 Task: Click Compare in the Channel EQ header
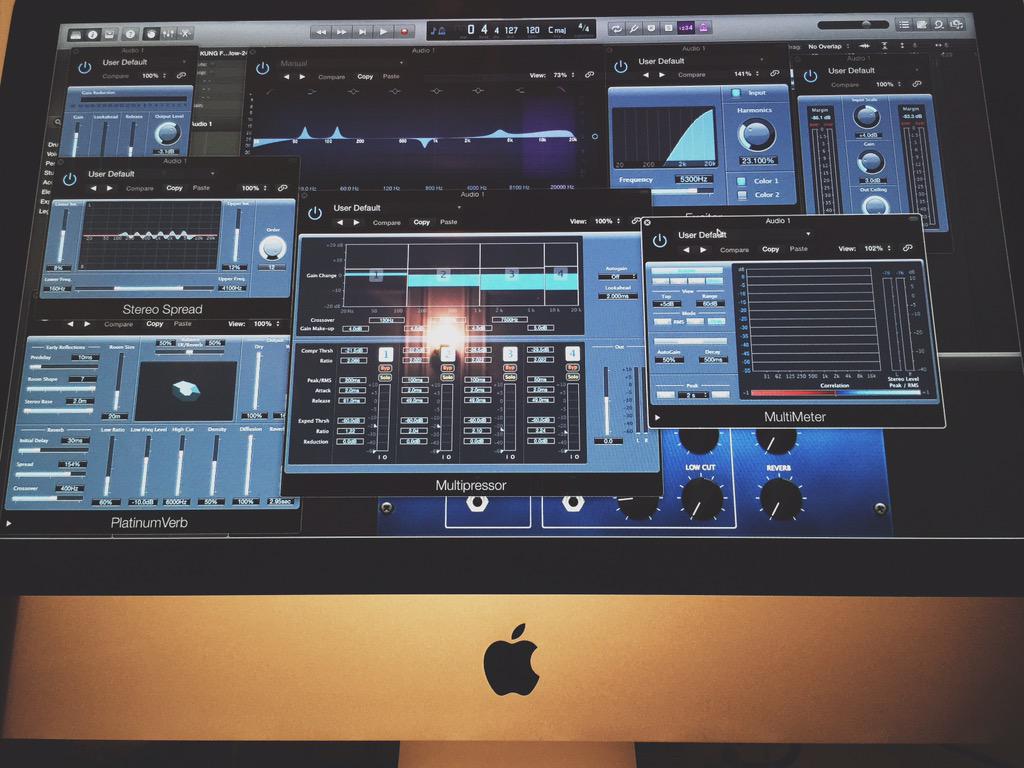[332, 77]
